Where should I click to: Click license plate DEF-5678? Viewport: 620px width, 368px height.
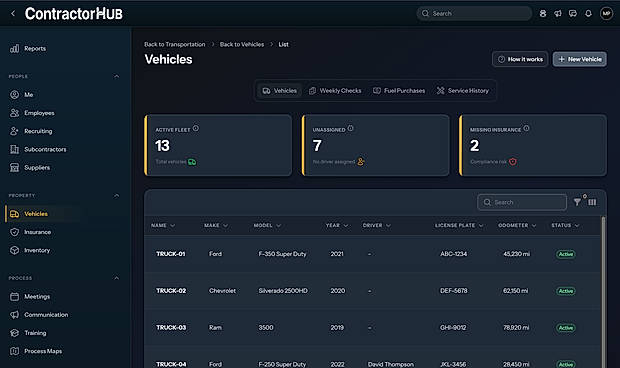pyautogui.click(x=454, y=291)
